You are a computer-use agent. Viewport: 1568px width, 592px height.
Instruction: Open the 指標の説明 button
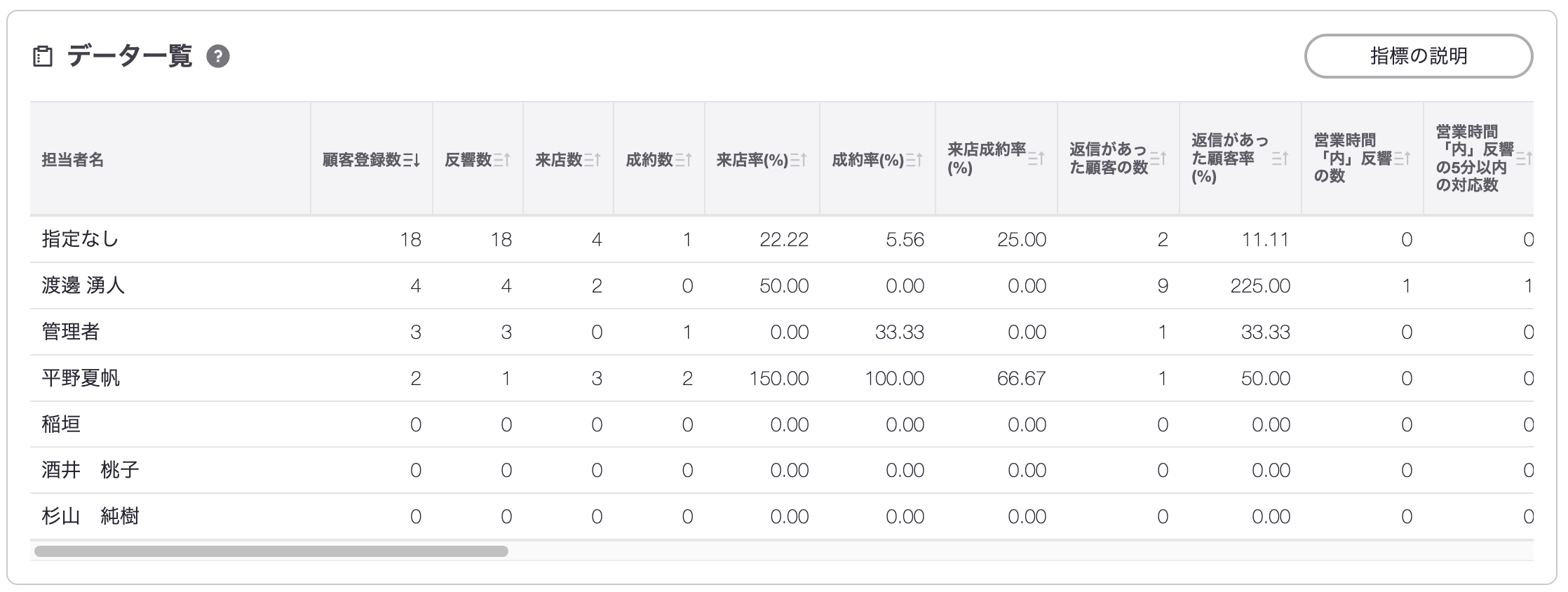click(1418, 56)
